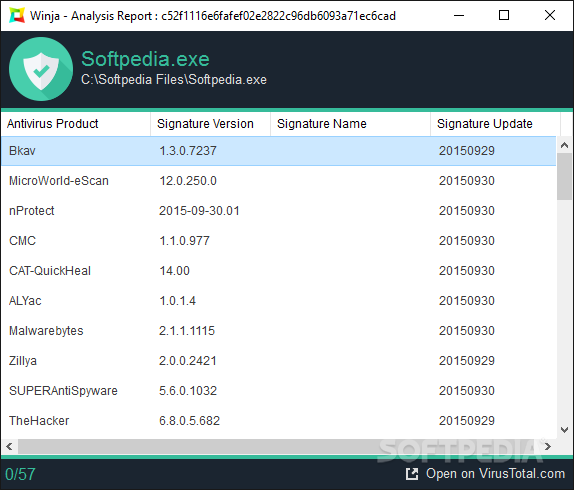
Task: Click signature version 1.3.0.7237
Action: coord(188,151)
